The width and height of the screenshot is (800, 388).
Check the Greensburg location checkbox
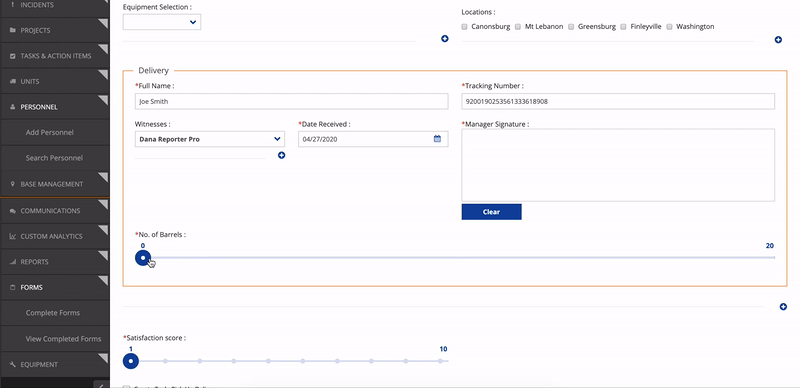pos(571,27)
